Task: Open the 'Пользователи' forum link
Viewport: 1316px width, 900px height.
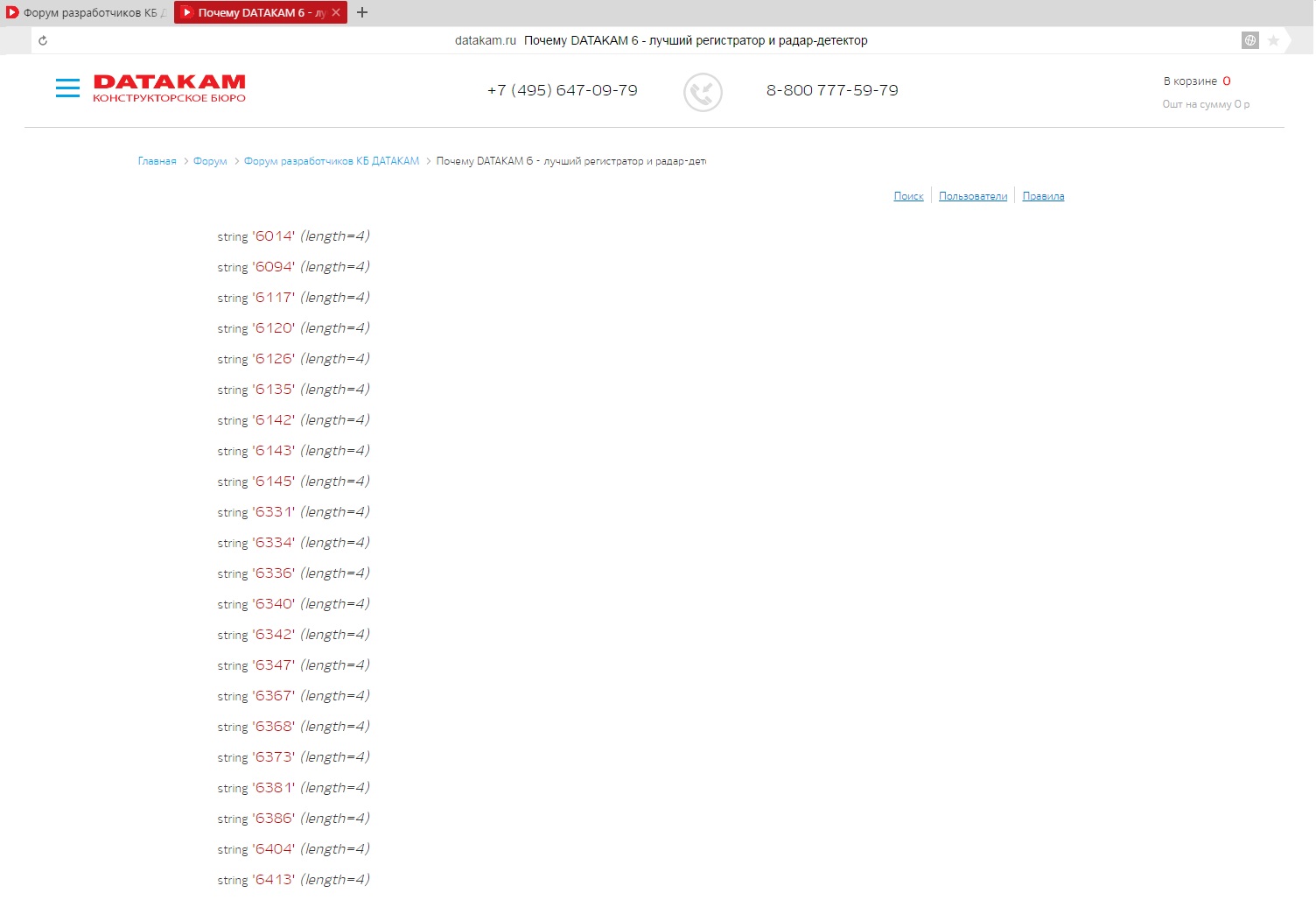Action: point(972,196)
